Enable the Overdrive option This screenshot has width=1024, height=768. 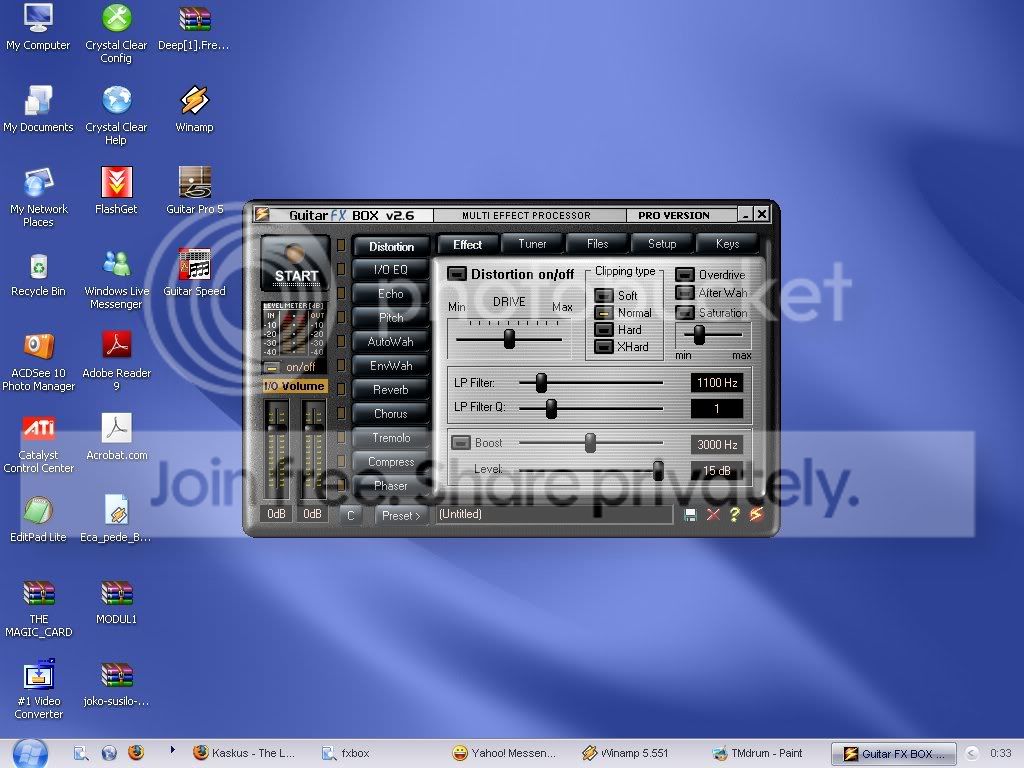pyautogui.click(x=684, y=274)
